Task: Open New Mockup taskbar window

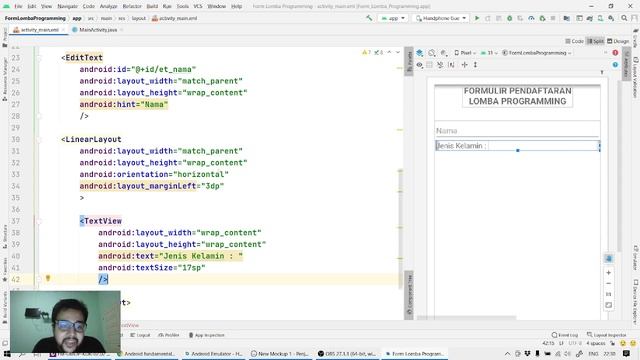Action: 280,353
